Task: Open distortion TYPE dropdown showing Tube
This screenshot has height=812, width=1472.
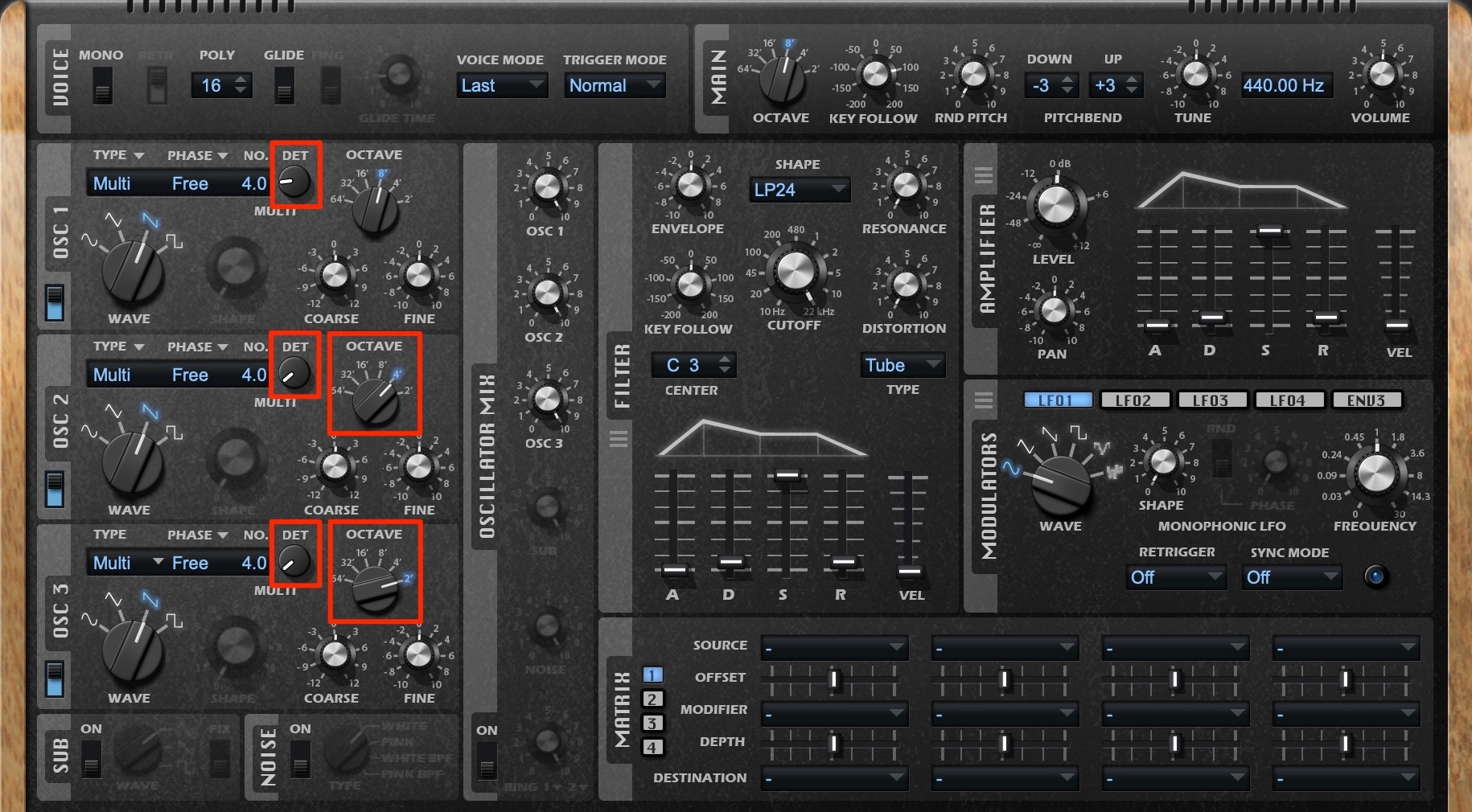Action: [903, 365]
